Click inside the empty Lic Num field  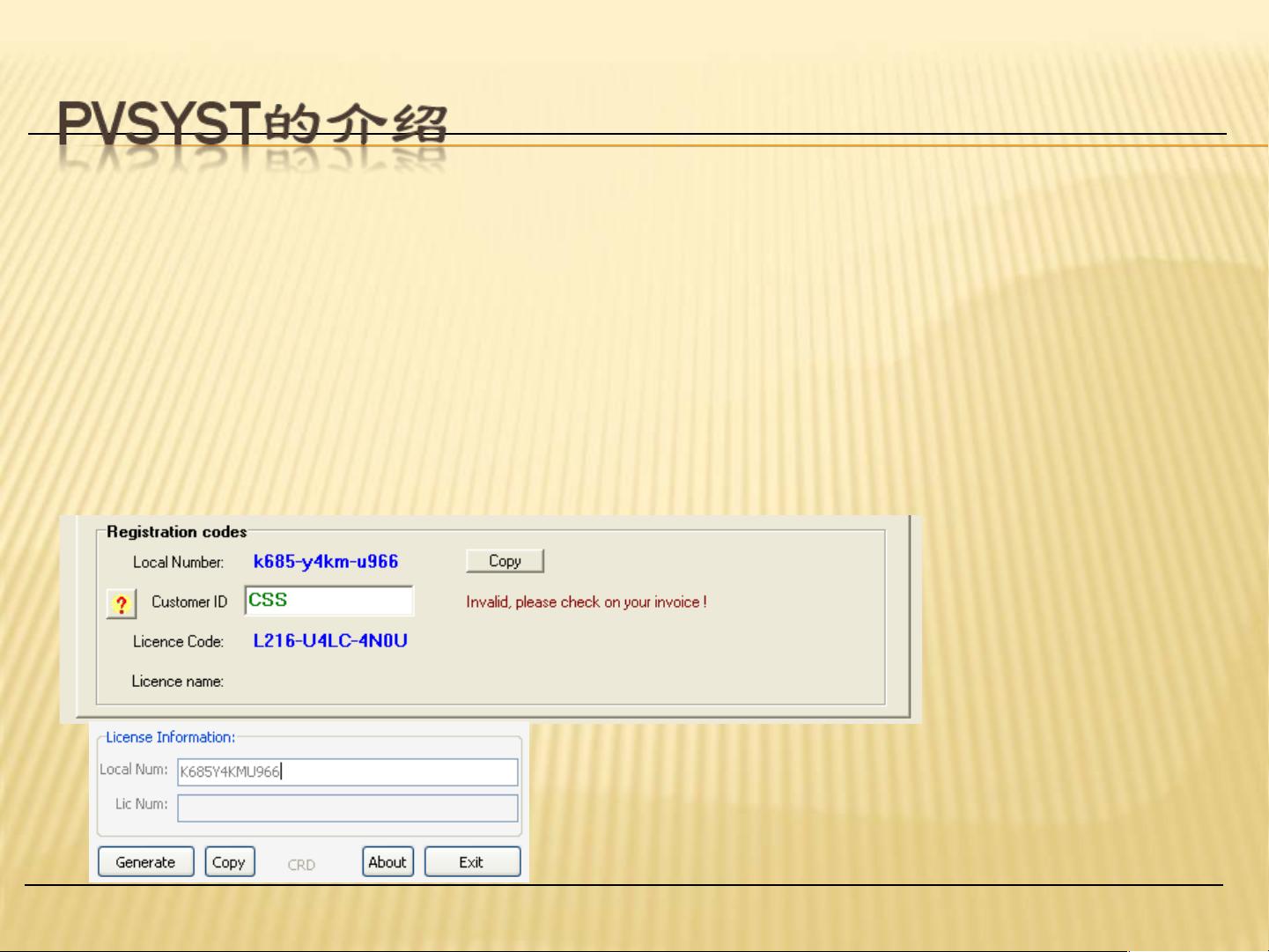pyautogui.click(x=347, y=808)
